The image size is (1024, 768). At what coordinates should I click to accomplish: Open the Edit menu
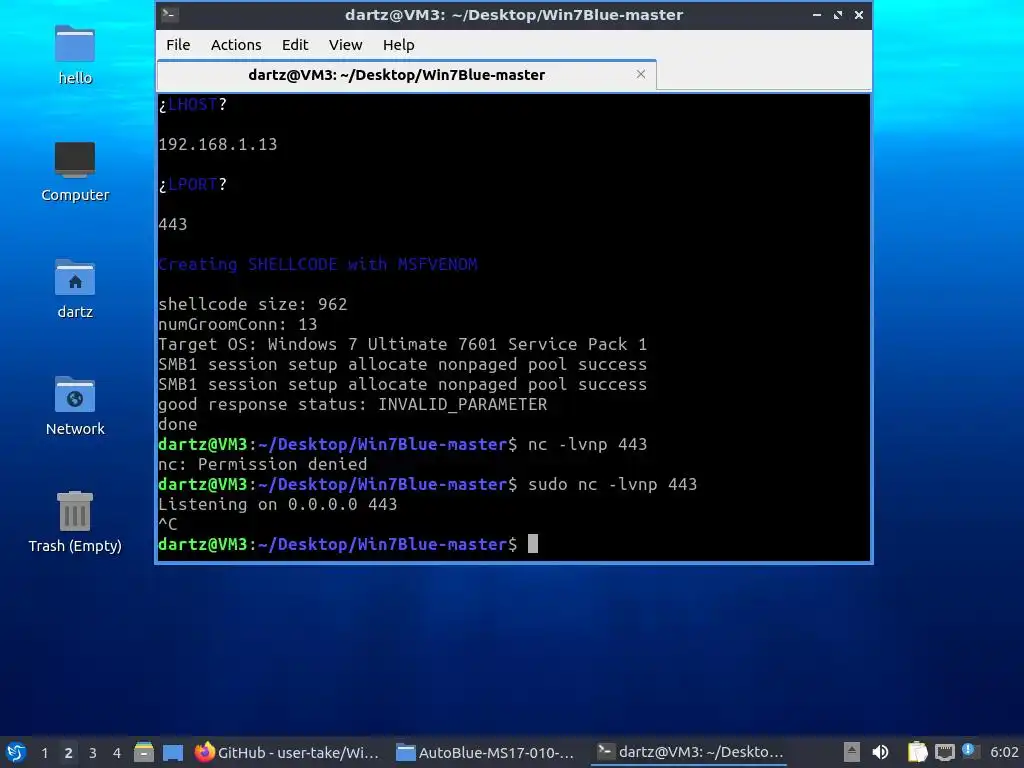(295, 45)
